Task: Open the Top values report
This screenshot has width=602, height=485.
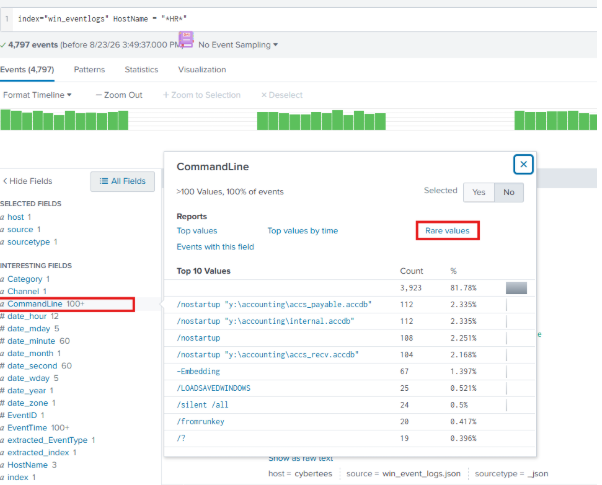Action: pyautogui.click(x=197, y=231)
